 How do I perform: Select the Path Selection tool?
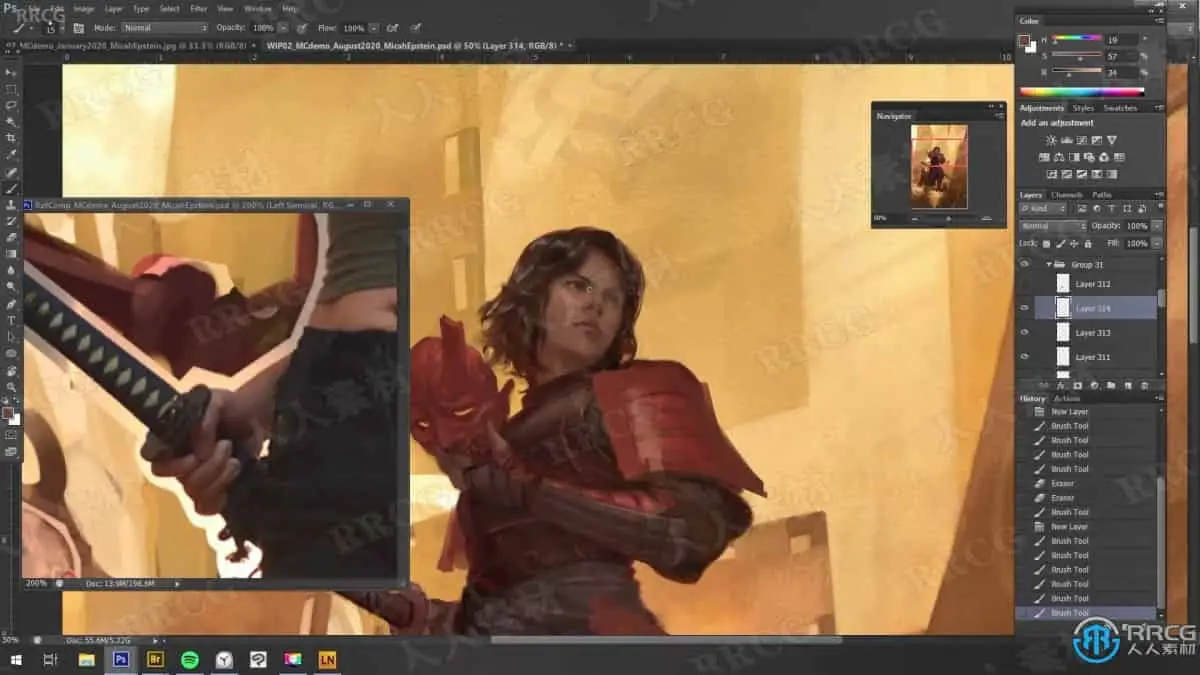point(12,336)
